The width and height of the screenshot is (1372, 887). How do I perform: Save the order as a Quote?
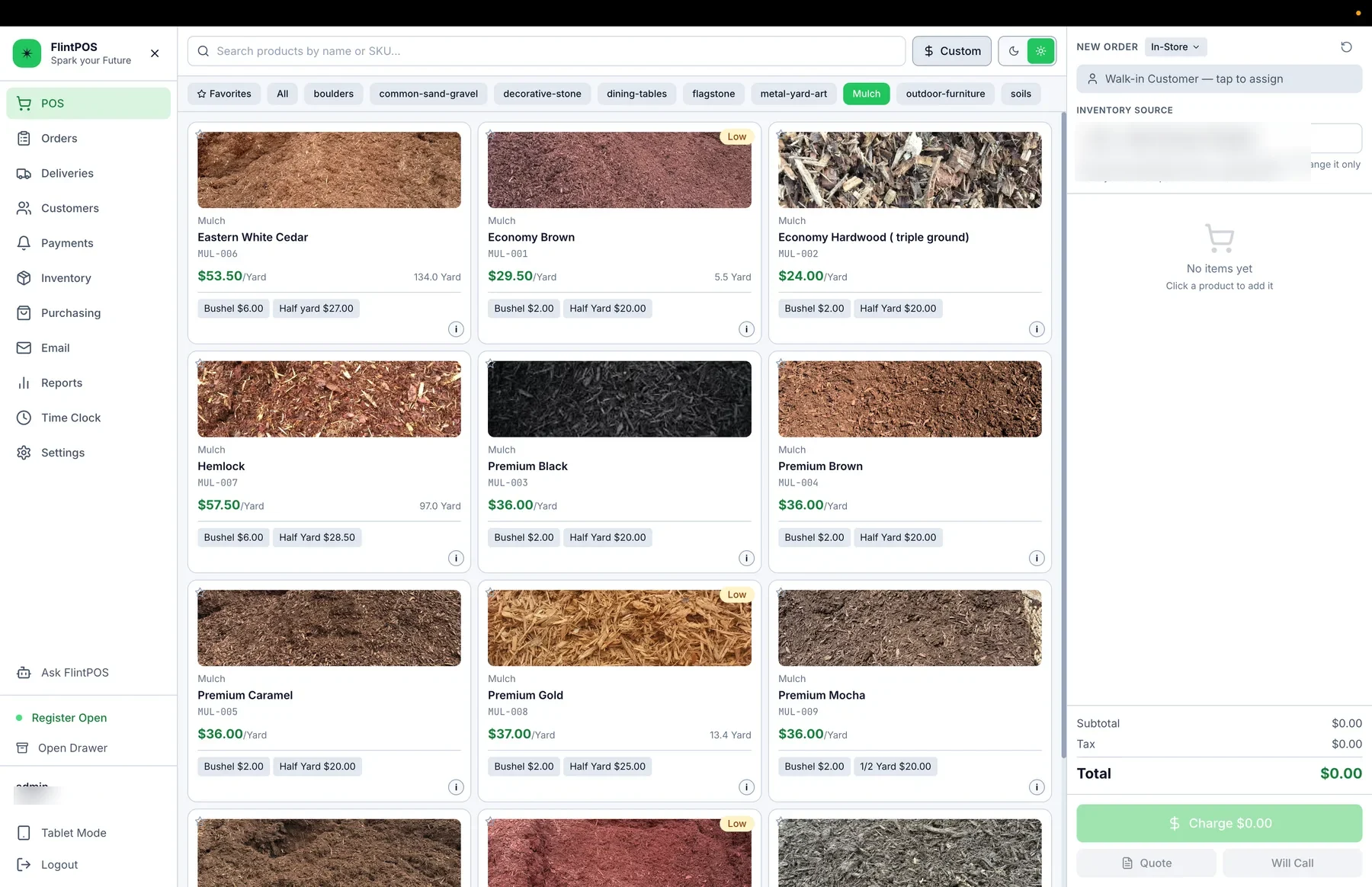pyautogui.click(x=1146, y=863)
